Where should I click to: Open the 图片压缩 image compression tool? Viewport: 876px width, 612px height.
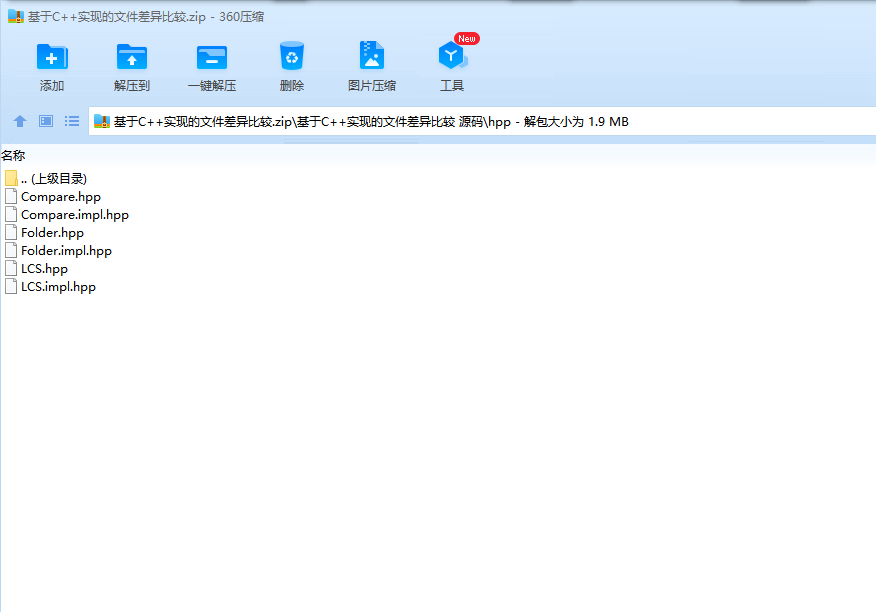point(372,55)
